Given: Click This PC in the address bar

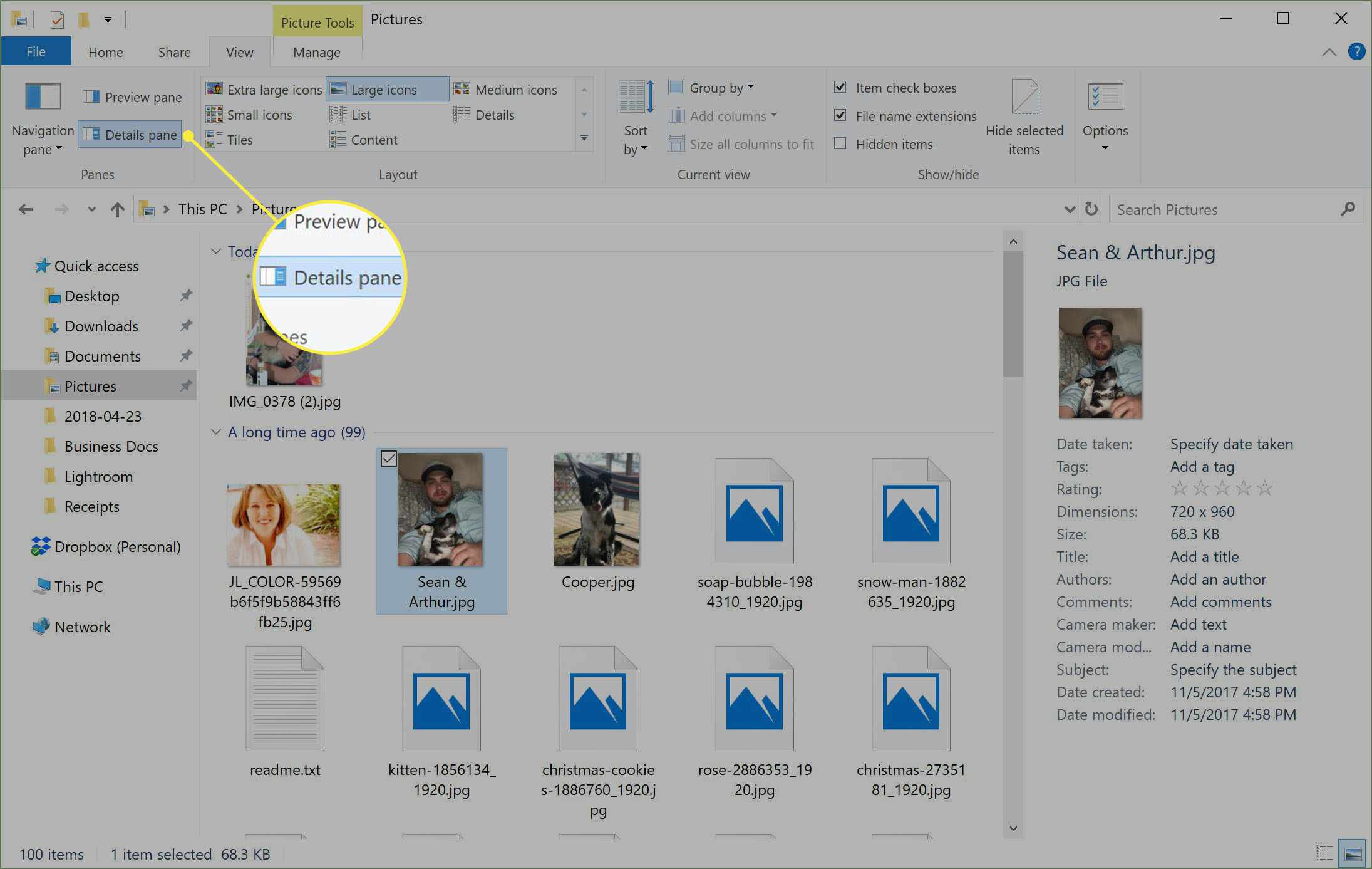Looking at the screenshot, I should point(202,209).
